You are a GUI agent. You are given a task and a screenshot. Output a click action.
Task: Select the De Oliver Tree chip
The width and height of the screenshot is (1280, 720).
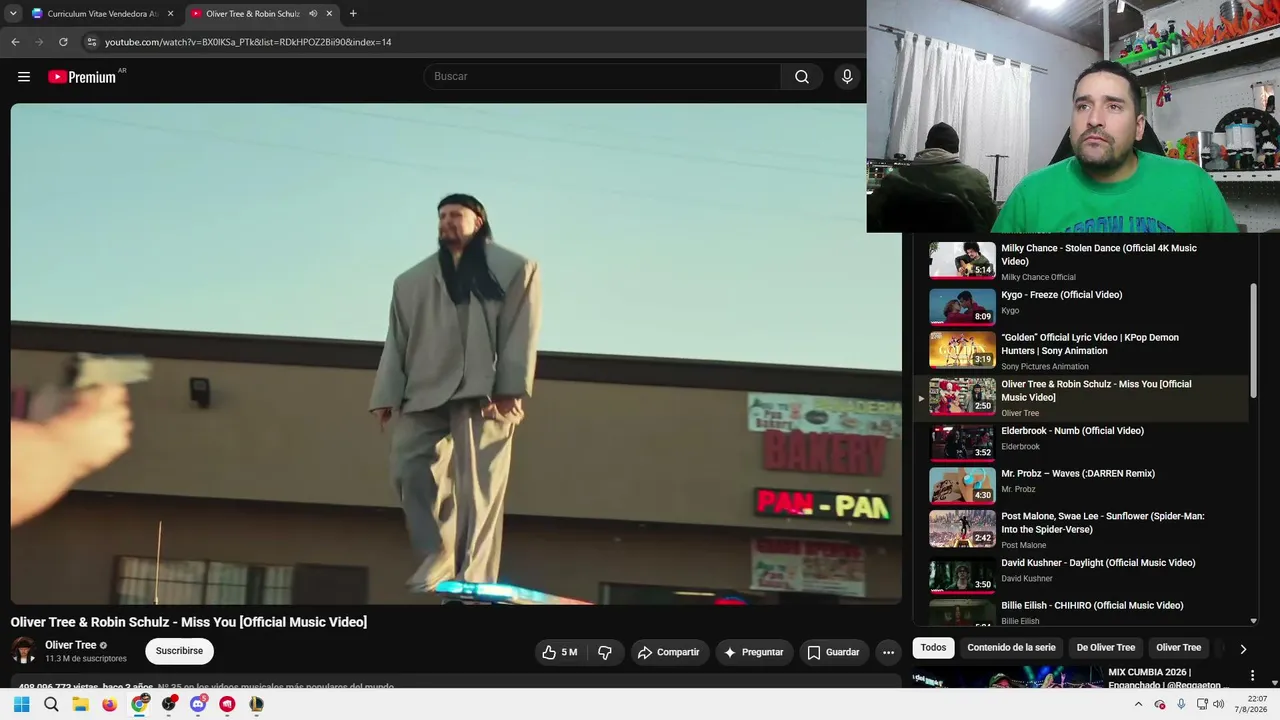[x=1106, y=648]
